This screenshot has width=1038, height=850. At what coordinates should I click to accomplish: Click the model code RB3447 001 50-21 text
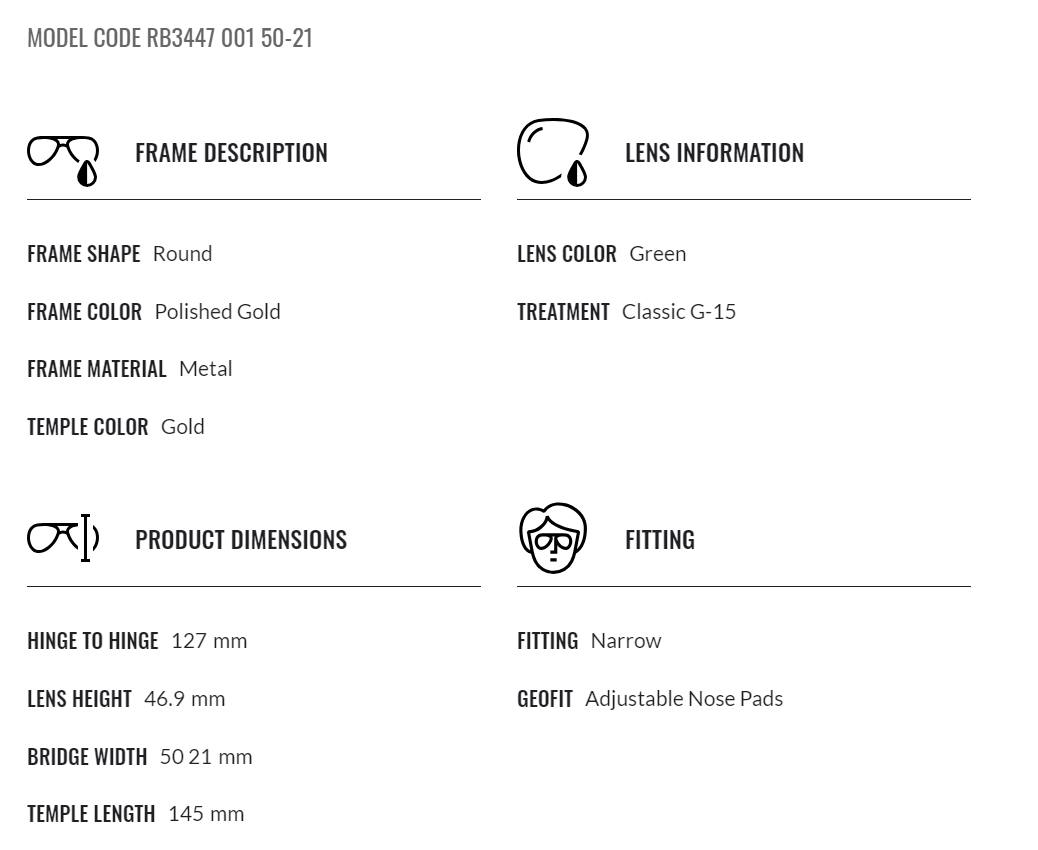pos(169,38)
